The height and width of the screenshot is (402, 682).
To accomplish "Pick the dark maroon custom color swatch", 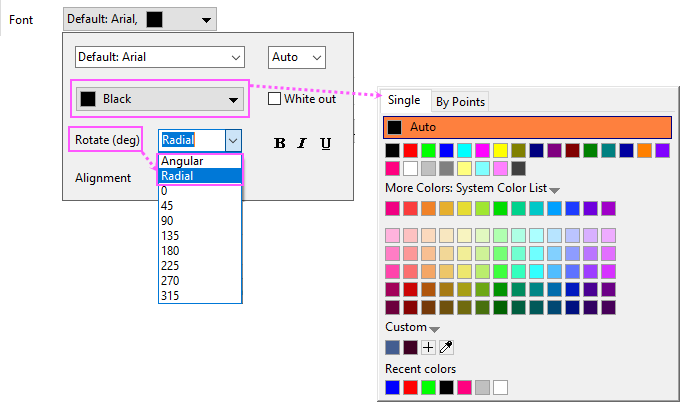I will [x=411, y=347].
